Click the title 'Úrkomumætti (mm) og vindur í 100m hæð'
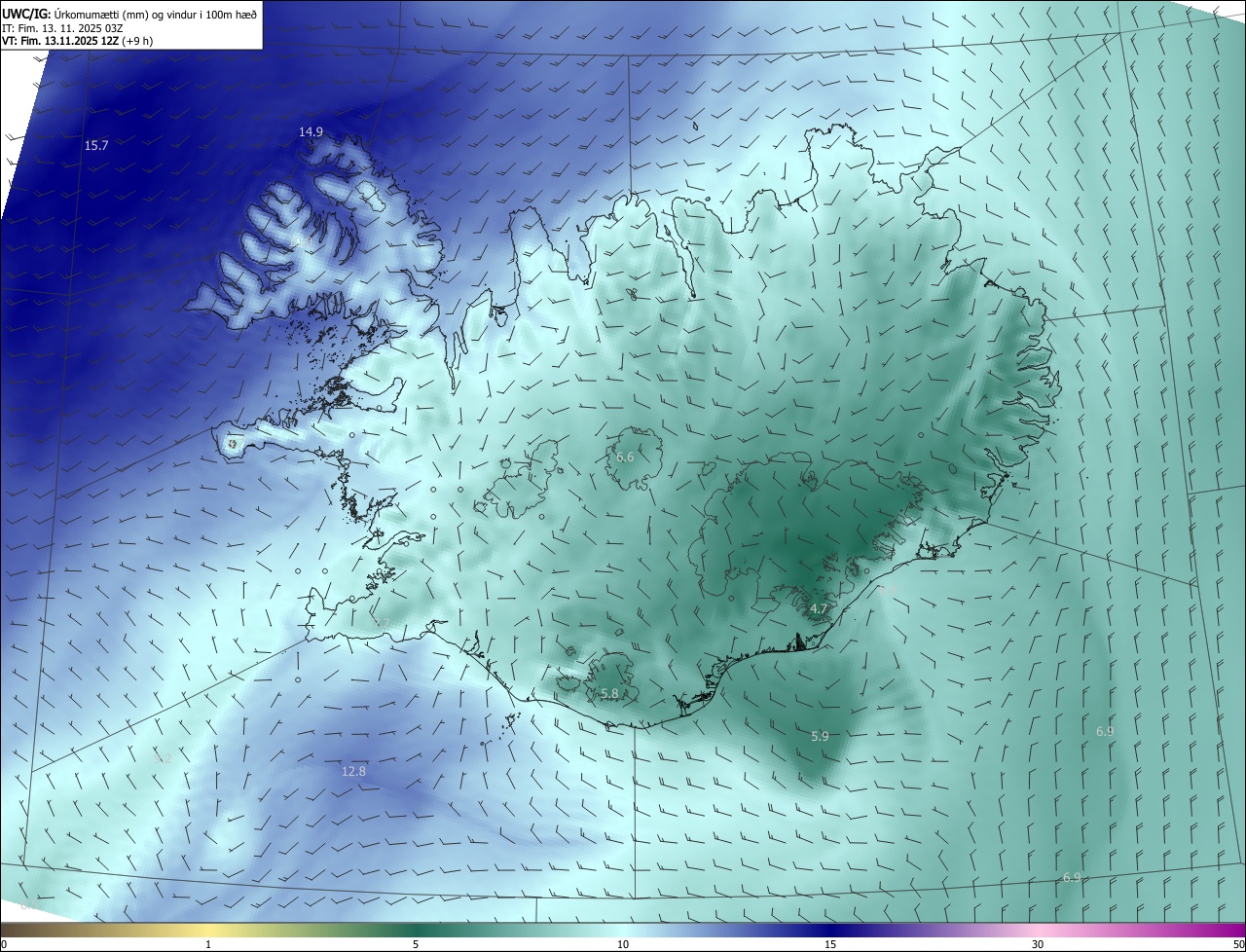Screen dimensions: 1246x952 (156, 14)
